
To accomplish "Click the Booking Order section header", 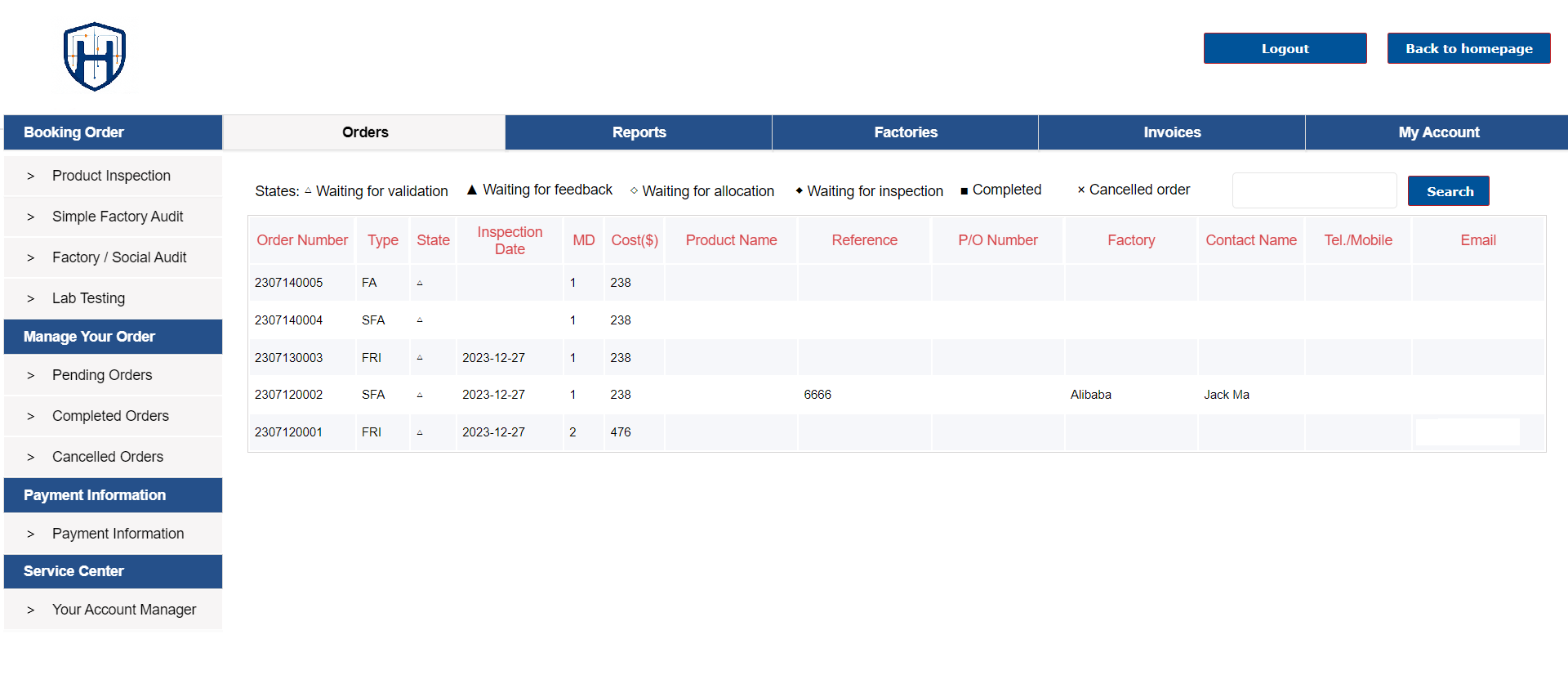I will coord(113,132).
